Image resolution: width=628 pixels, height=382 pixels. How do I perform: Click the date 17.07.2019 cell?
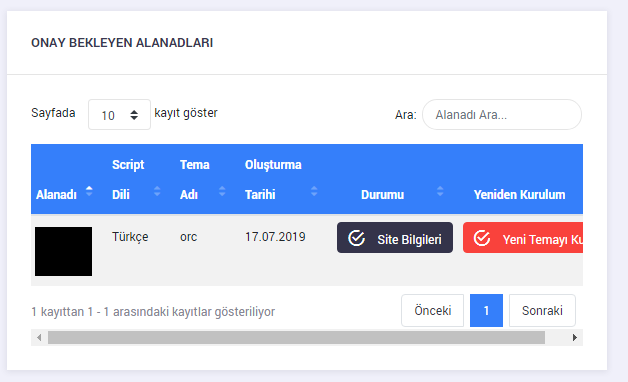pyautogui.click(x=275, y=237)
